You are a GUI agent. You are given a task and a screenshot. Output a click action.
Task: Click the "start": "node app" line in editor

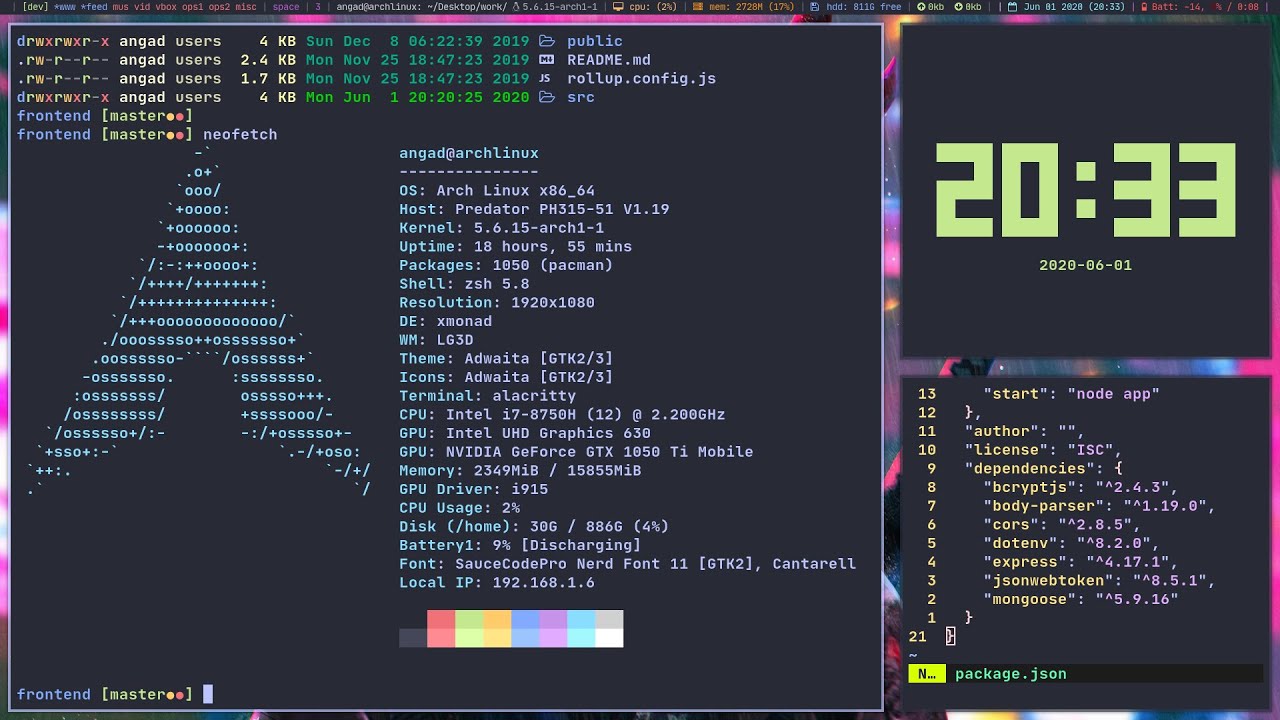[1071, 394]
